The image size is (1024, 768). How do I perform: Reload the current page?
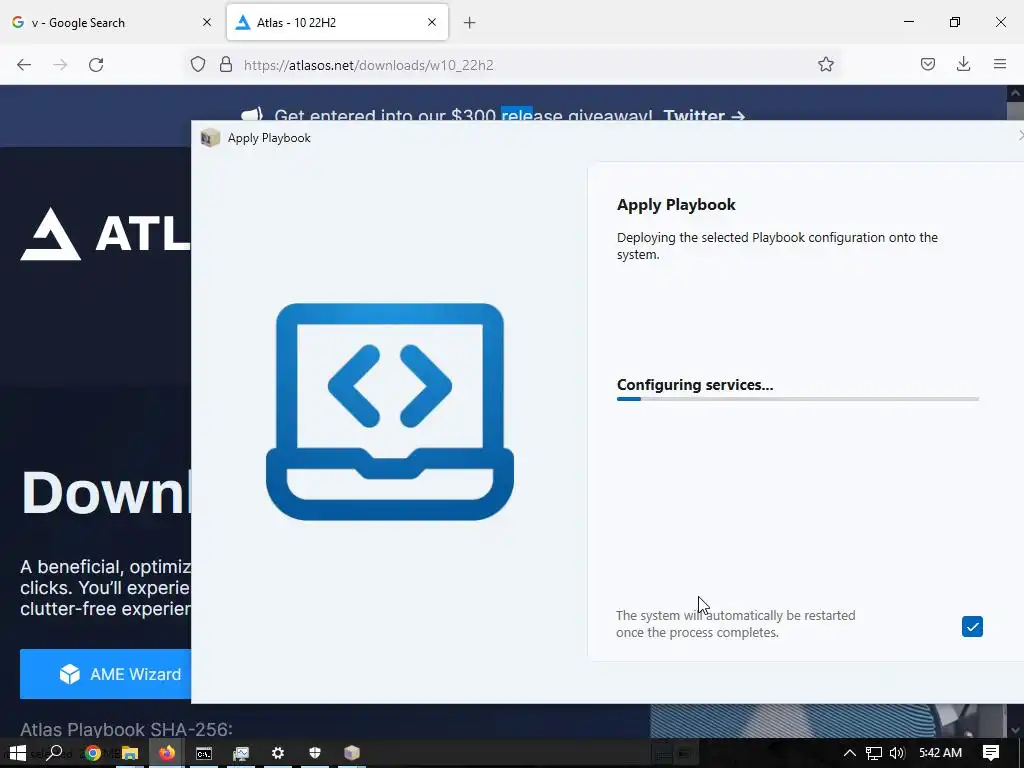96,65
